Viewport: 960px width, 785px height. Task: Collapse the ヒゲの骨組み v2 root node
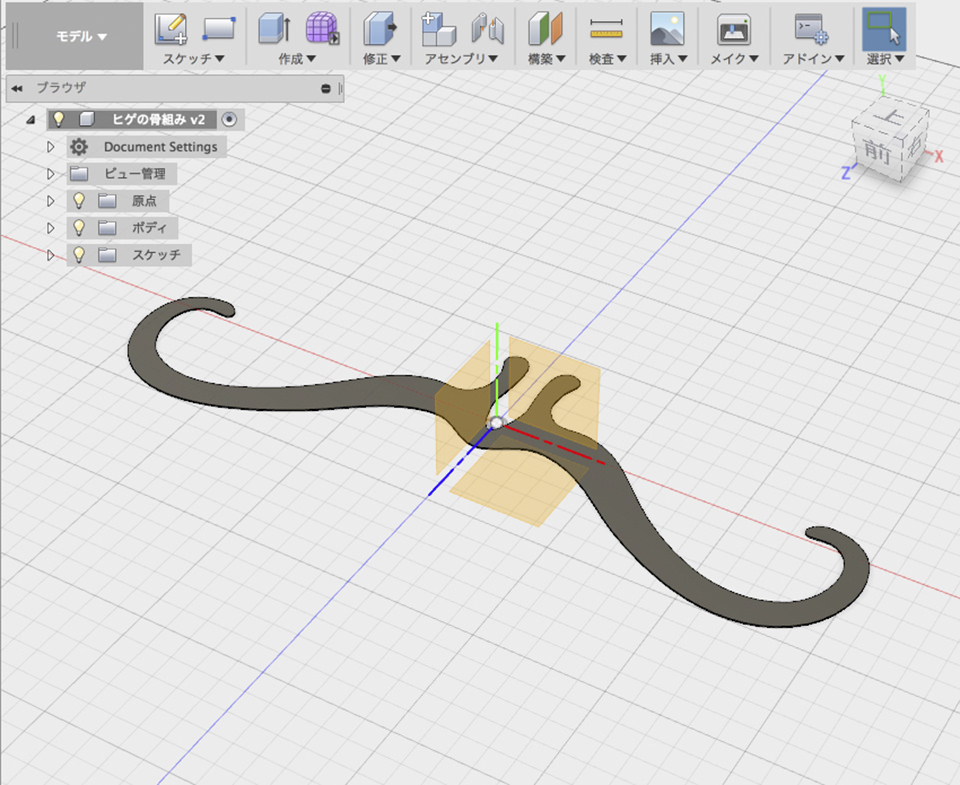[31, 120]
